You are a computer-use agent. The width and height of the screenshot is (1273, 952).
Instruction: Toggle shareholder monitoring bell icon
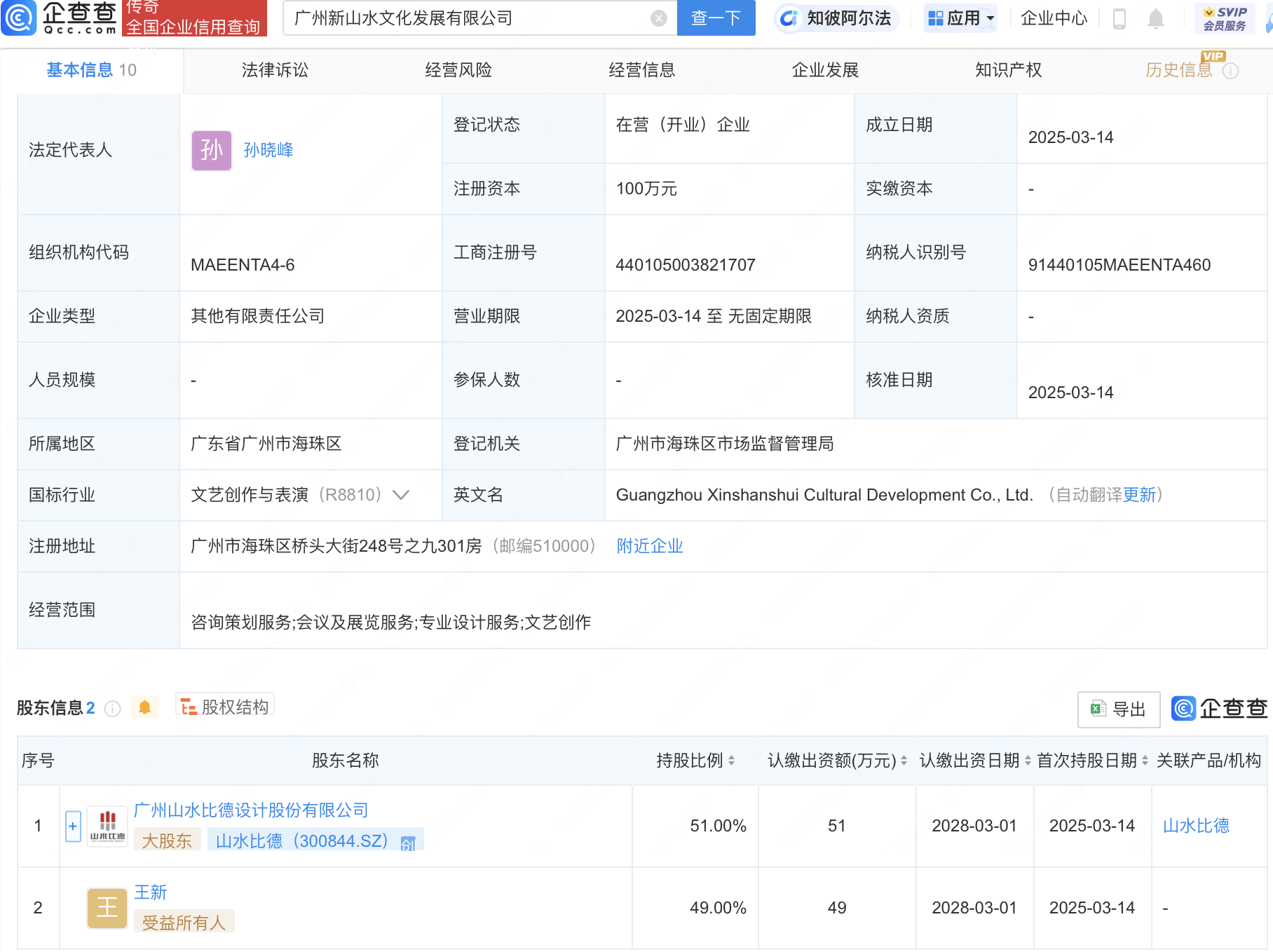(145, 707)
